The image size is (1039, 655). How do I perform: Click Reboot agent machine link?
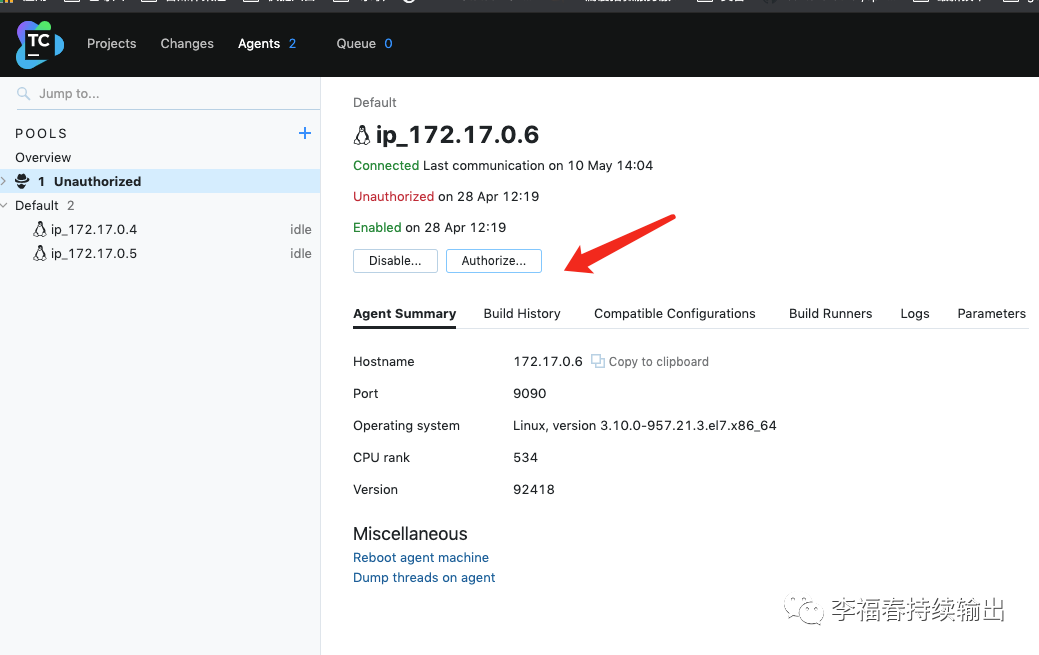[421, 558]
